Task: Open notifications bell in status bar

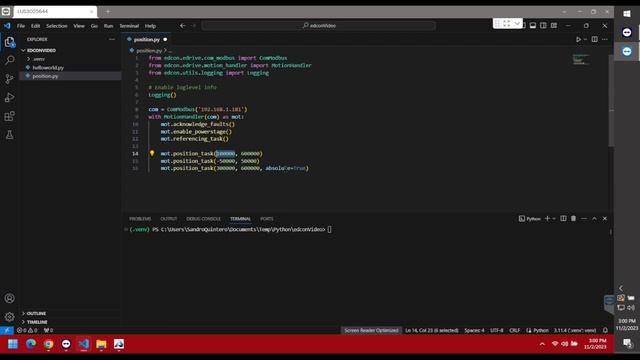Action: 605,330
